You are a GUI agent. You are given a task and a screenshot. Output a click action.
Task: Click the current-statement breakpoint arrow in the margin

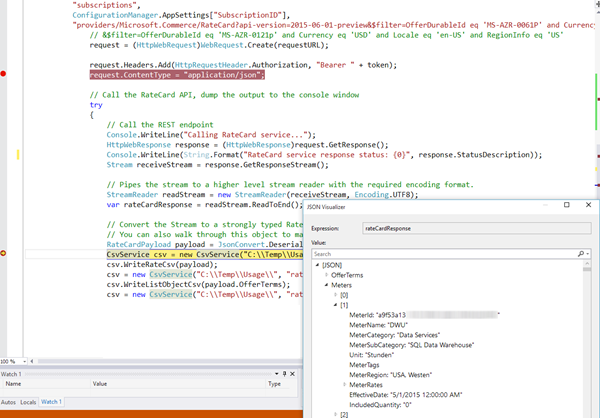point(4,255)
